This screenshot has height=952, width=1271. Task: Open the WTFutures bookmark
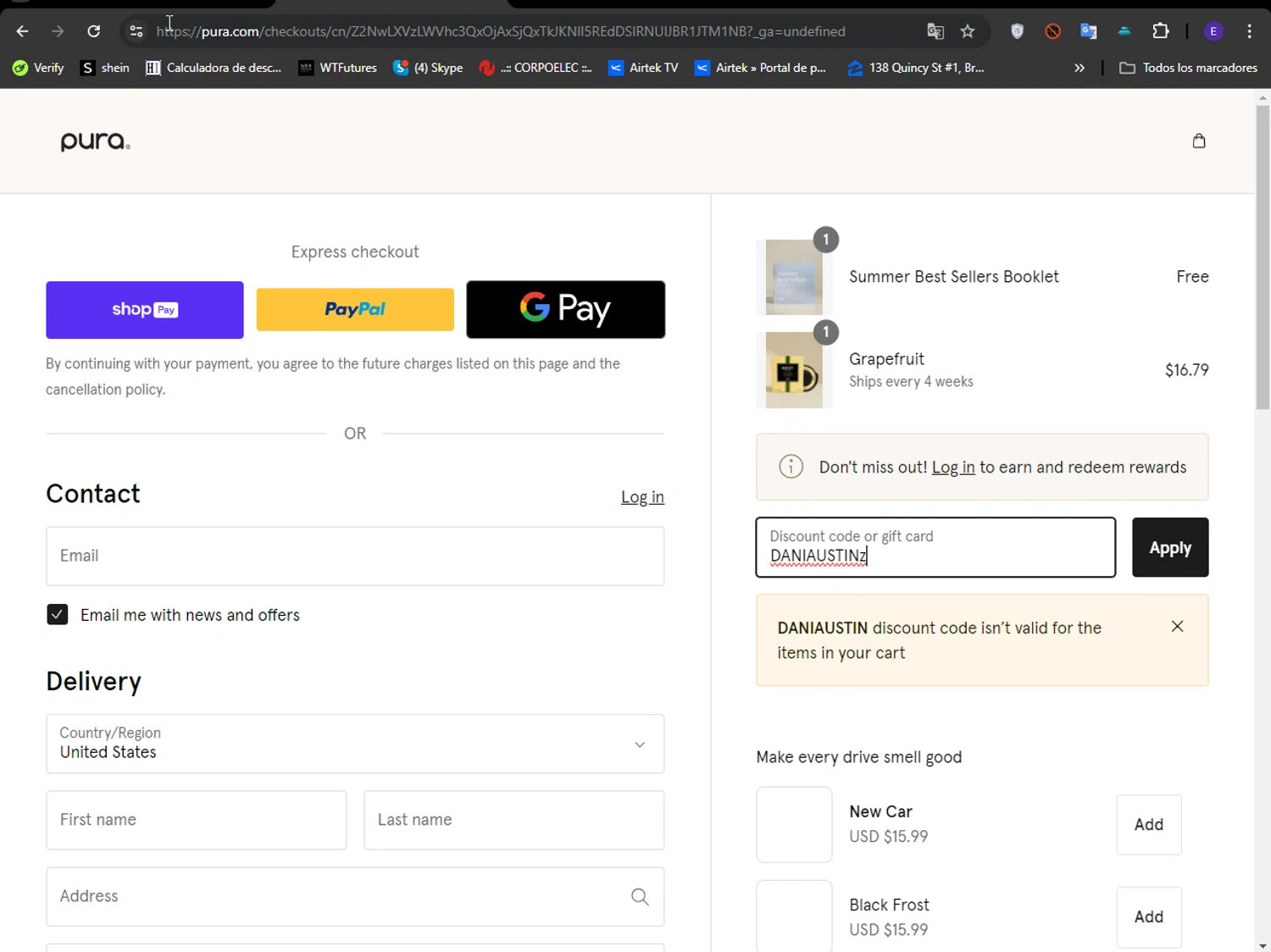(x=338, y=68)
